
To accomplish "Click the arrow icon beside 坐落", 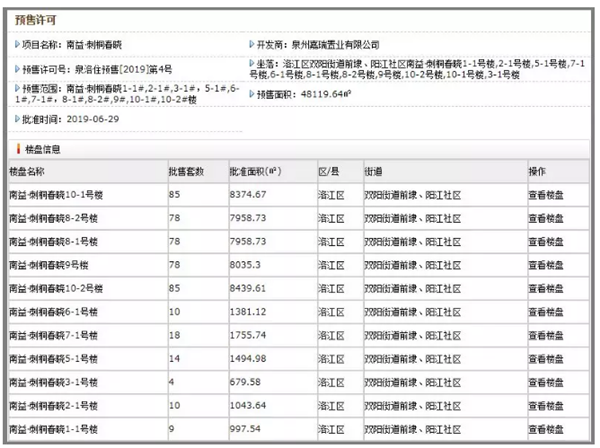I will (252, 63).
